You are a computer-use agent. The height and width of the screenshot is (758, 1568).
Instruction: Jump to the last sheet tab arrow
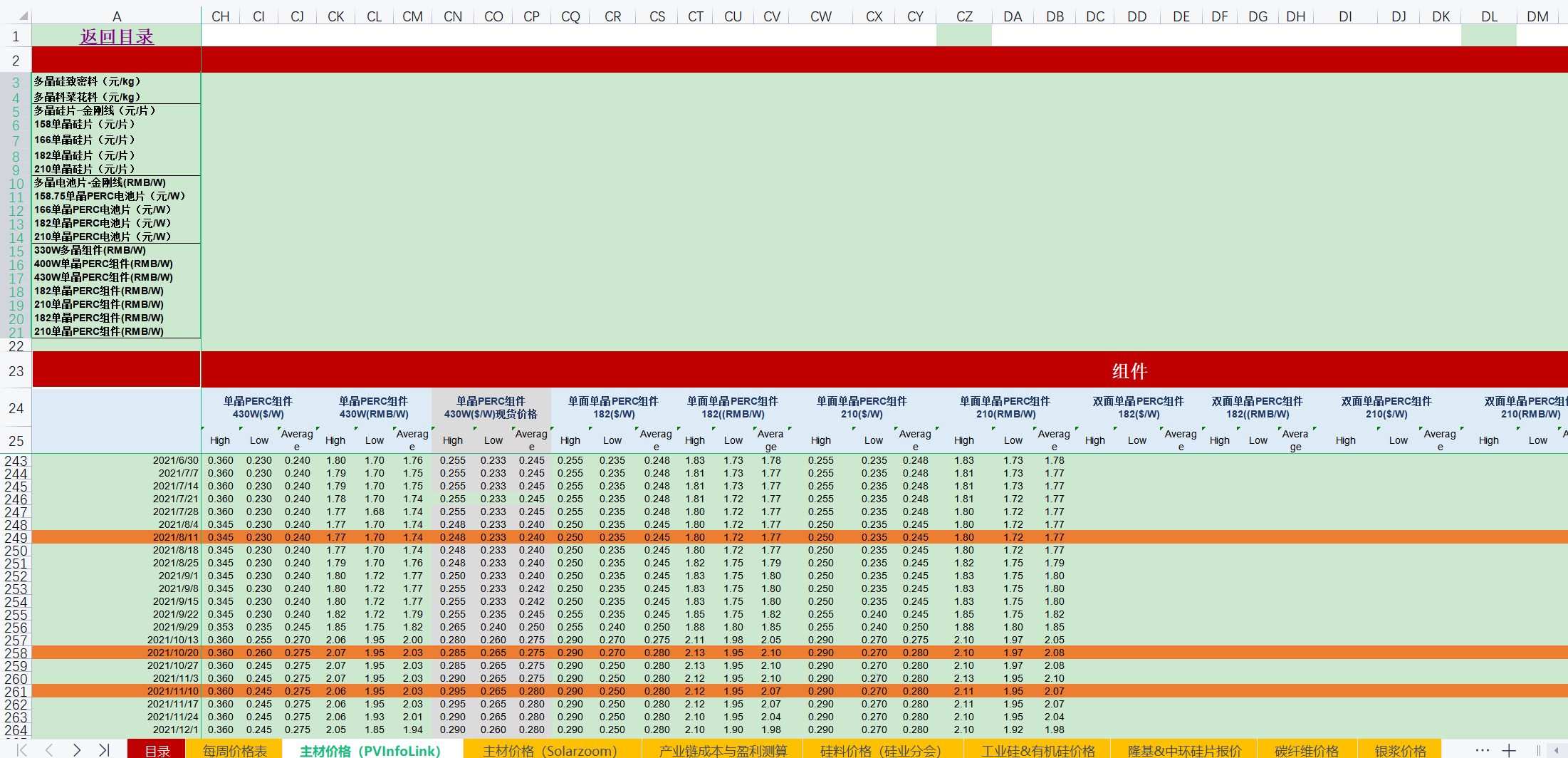(x=104, y=750)
